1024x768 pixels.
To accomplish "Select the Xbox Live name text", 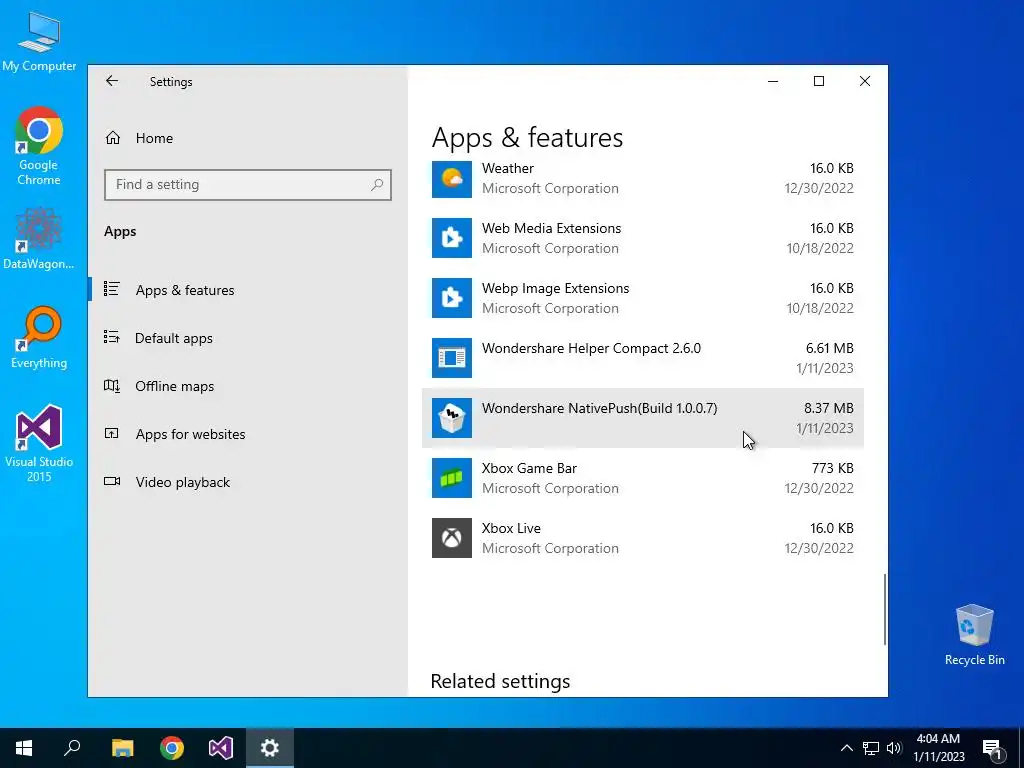I will point(511,528).
